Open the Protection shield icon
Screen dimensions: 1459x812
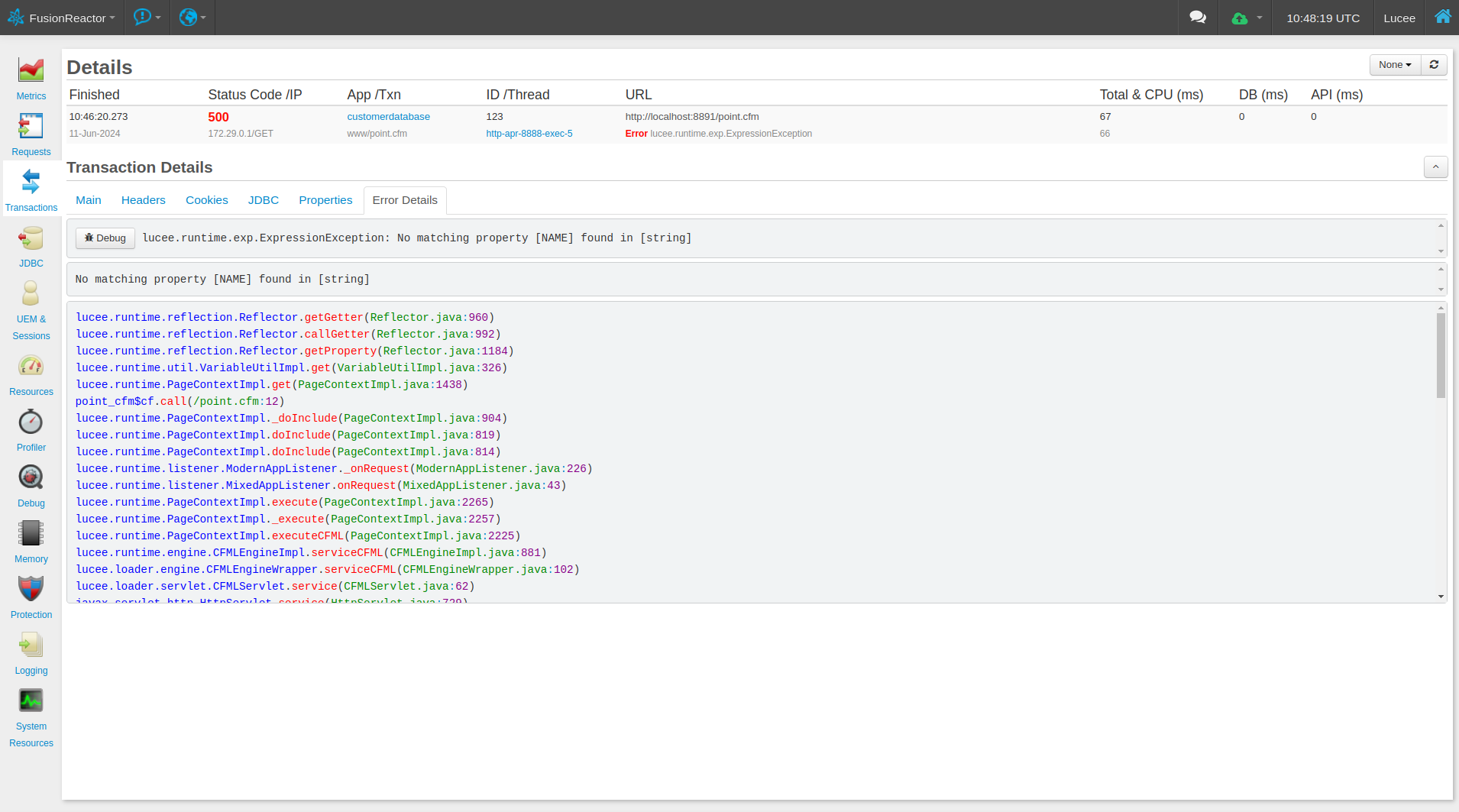[31, 589]
